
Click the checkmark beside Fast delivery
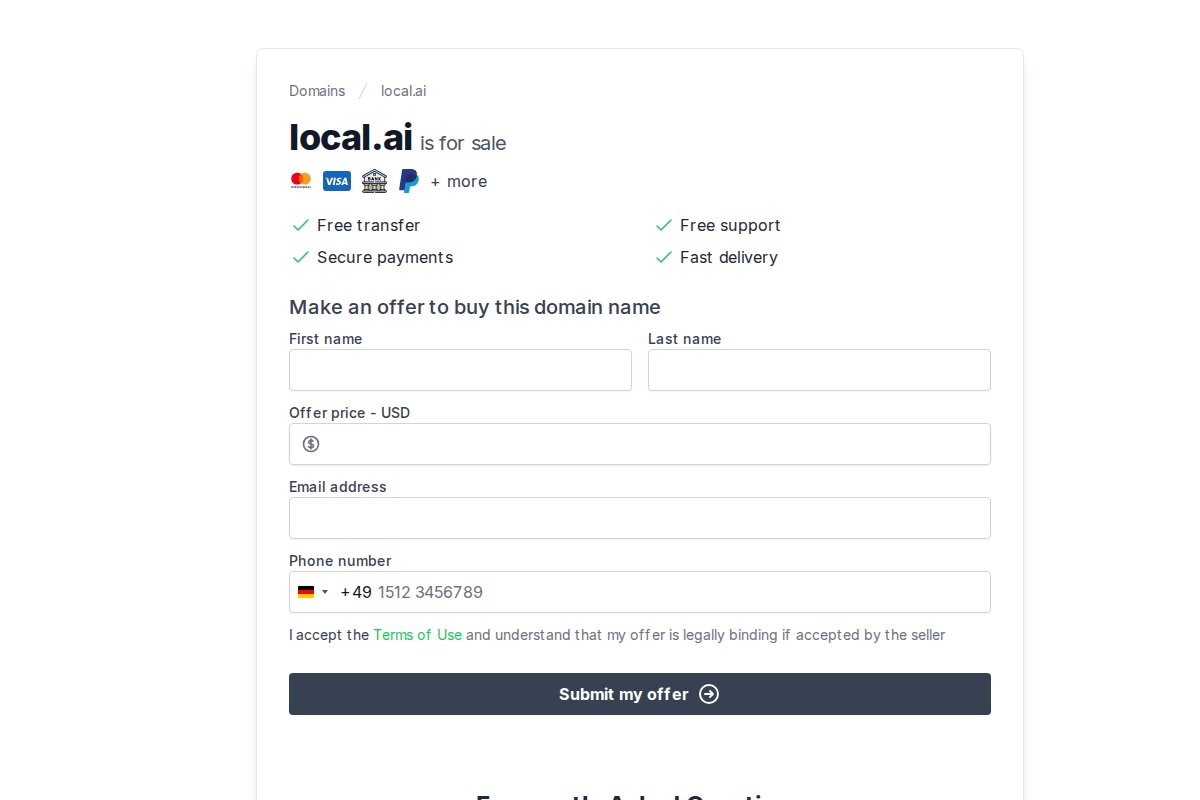663,257
